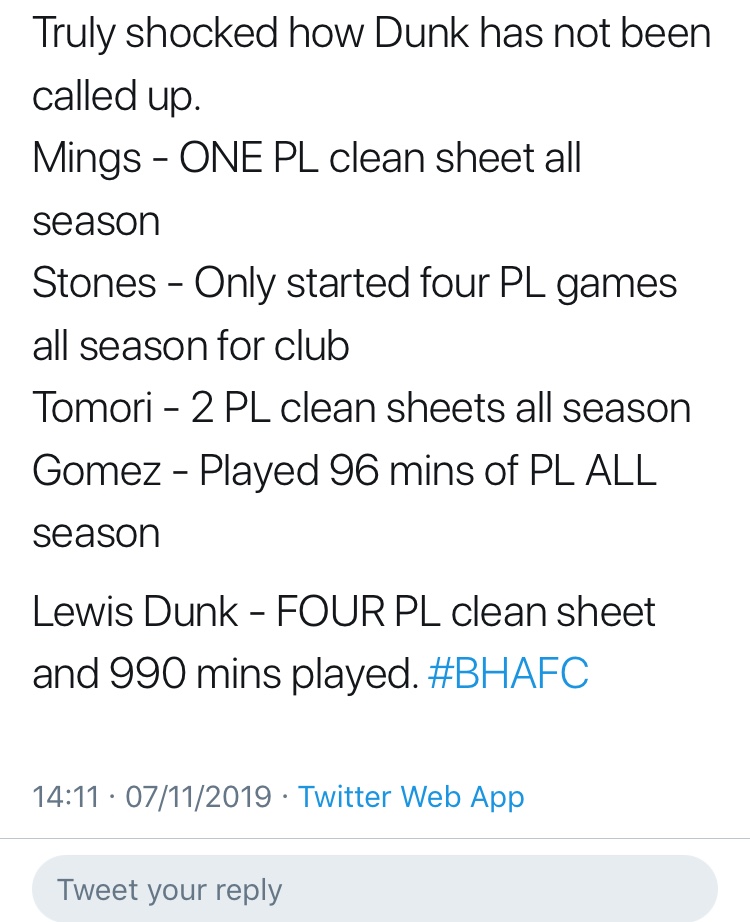Open the #BHAFC hashtag link
The image size is (750, 922).
pyautogui.click(x=508, y=673)
